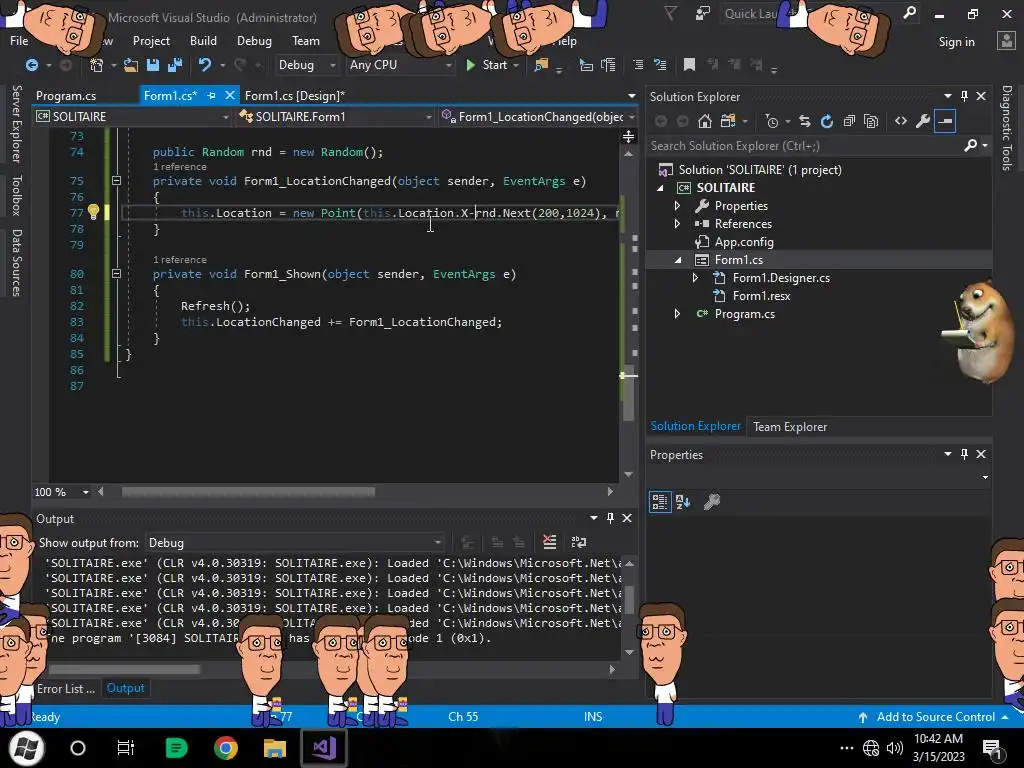Click the Sign in link

[x=956, y=42]
